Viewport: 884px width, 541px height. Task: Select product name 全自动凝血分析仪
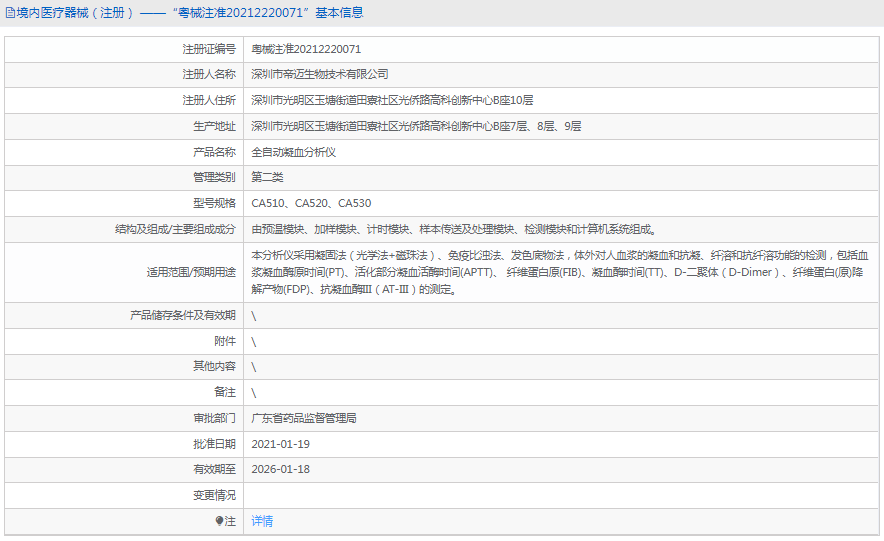(294, 152)
